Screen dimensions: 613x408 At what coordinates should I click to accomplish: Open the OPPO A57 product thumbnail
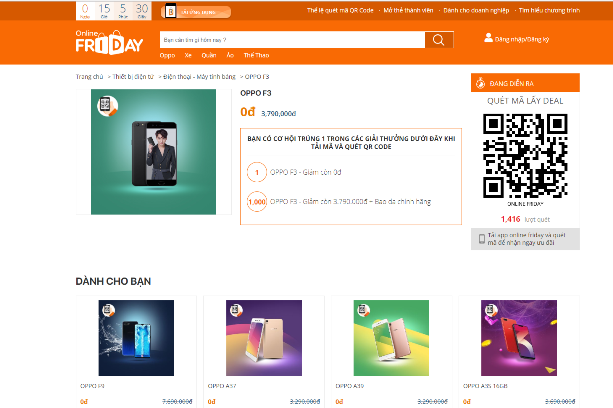pos(264,338)
